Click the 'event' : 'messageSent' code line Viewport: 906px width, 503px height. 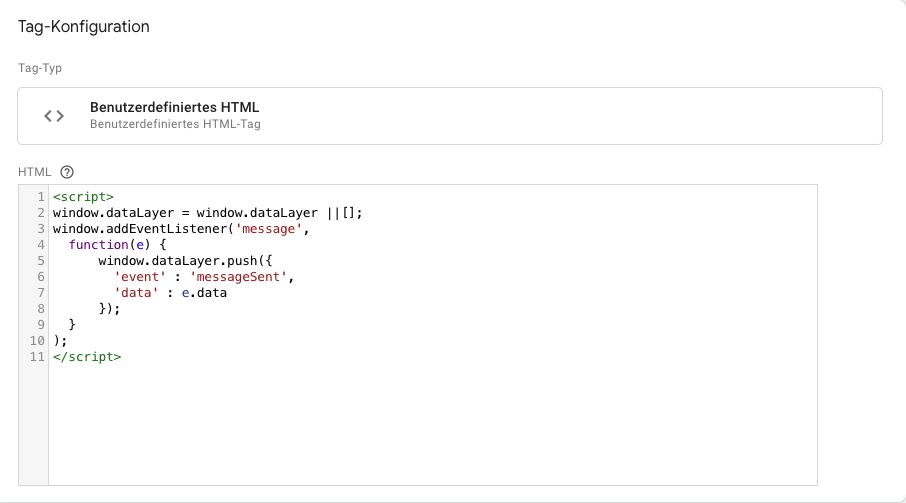pyautogui.click(x=204, y=277)
